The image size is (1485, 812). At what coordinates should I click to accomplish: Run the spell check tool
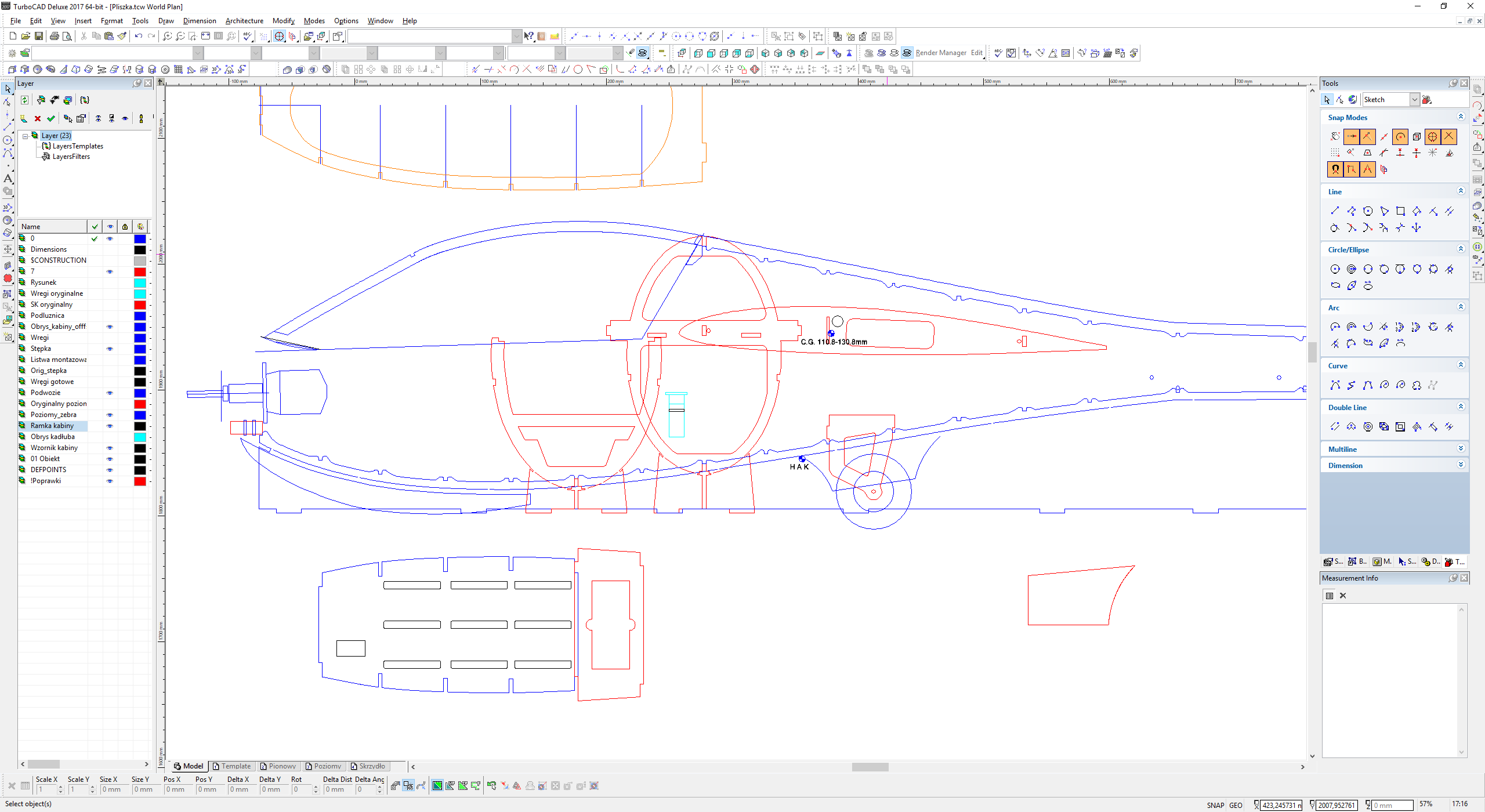(x=248, y=36)
